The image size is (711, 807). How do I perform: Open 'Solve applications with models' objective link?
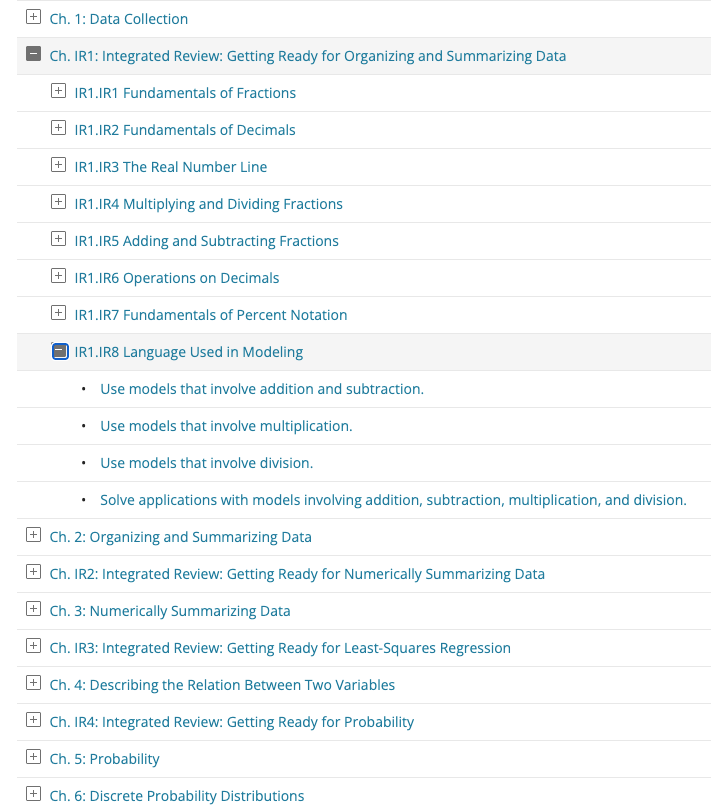393,500
